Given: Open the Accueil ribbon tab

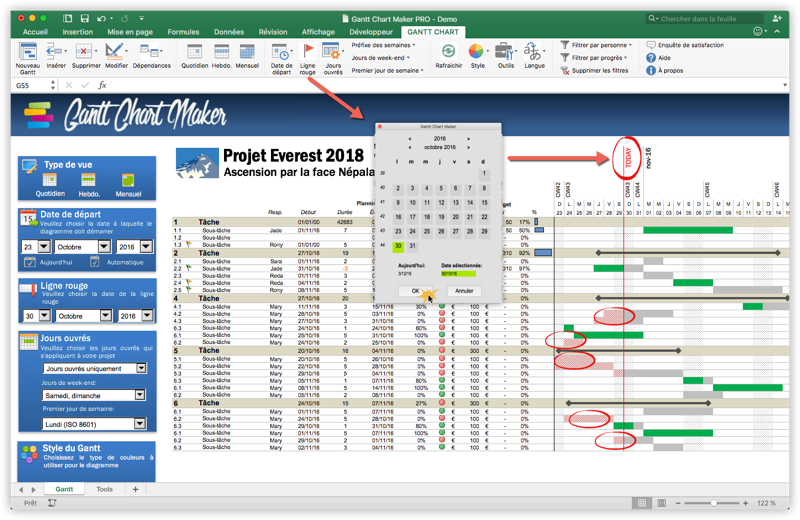Looking at the screenshot, I should 35,32.
